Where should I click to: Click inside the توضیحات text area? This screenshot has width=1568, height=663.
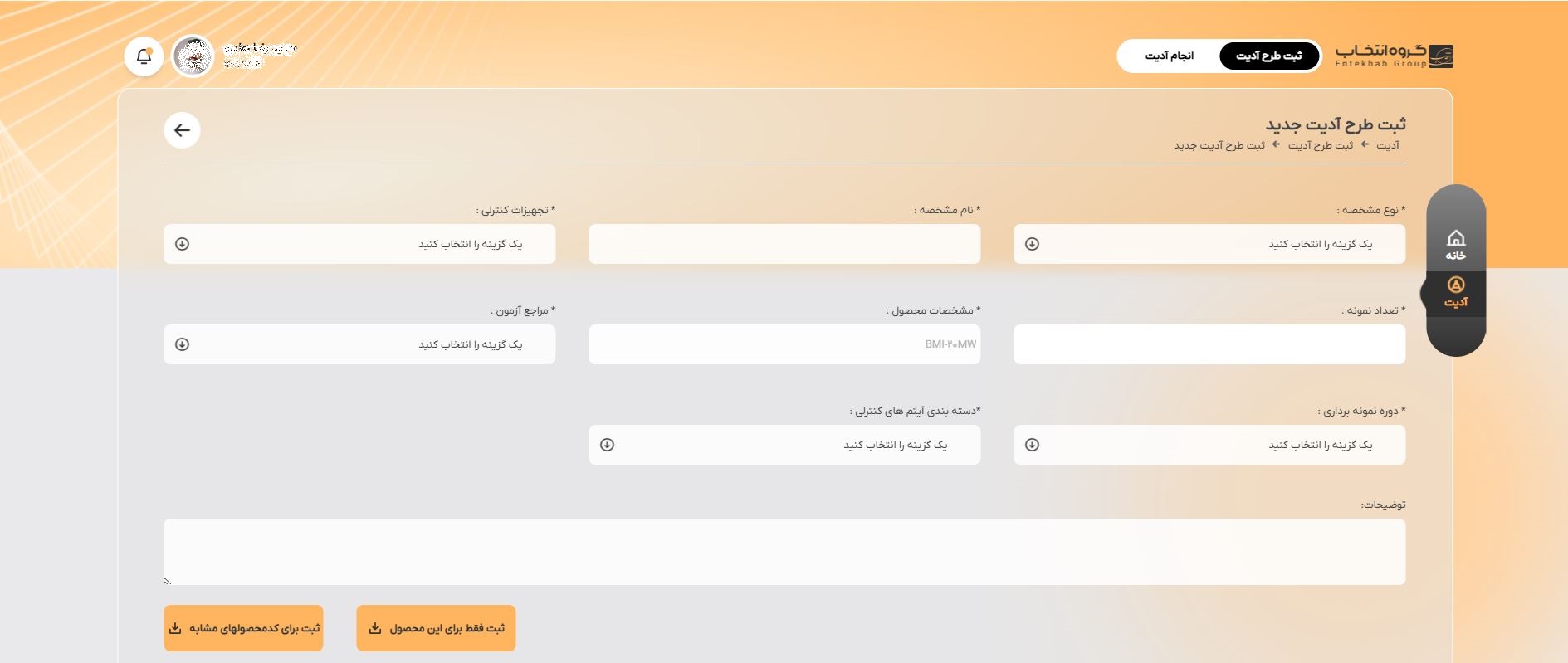click(784, 552)
